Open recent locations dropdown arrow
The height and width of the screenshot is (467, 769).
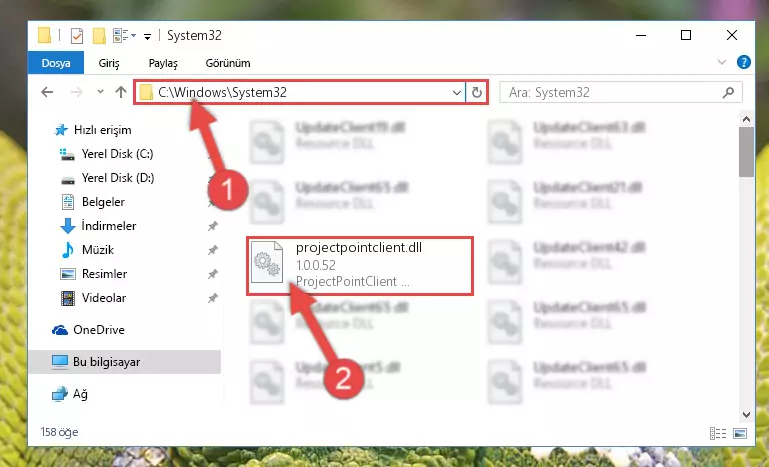click(x=100, y=92)
